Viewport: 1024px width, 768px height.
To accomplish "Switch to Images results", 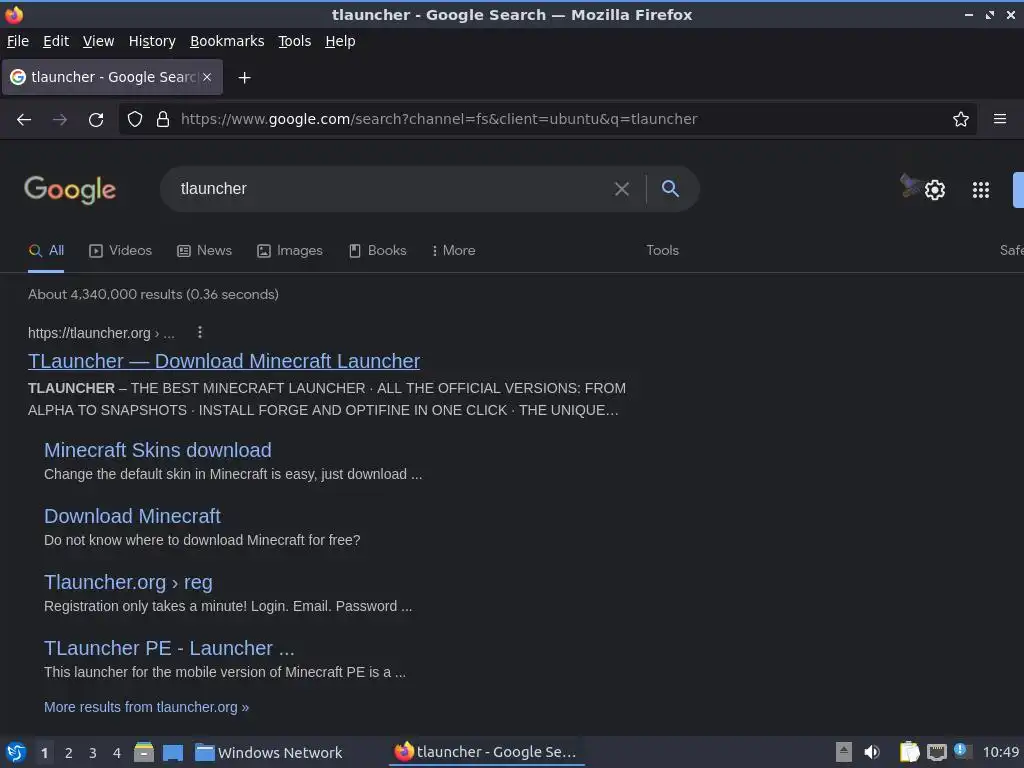I will pos(290,251).
